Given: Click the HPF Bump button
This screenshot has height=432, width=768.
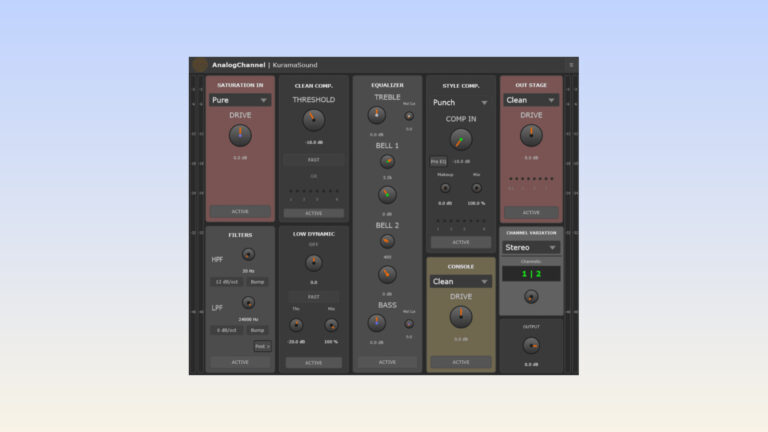Looking at the screenshot, I should [258, 282].
